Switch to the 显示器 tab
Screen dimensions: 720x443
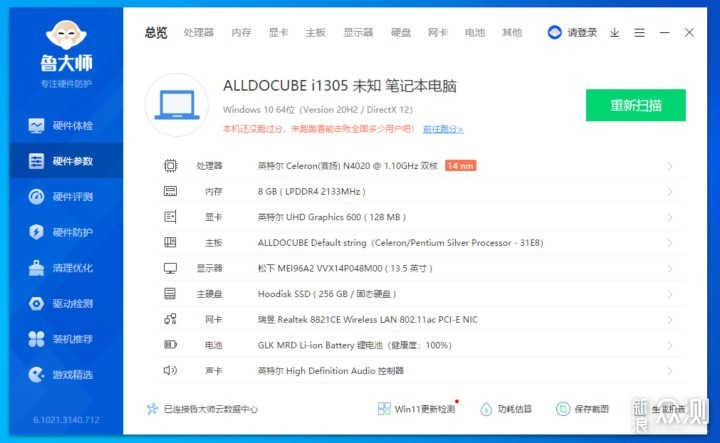[358, 33]
